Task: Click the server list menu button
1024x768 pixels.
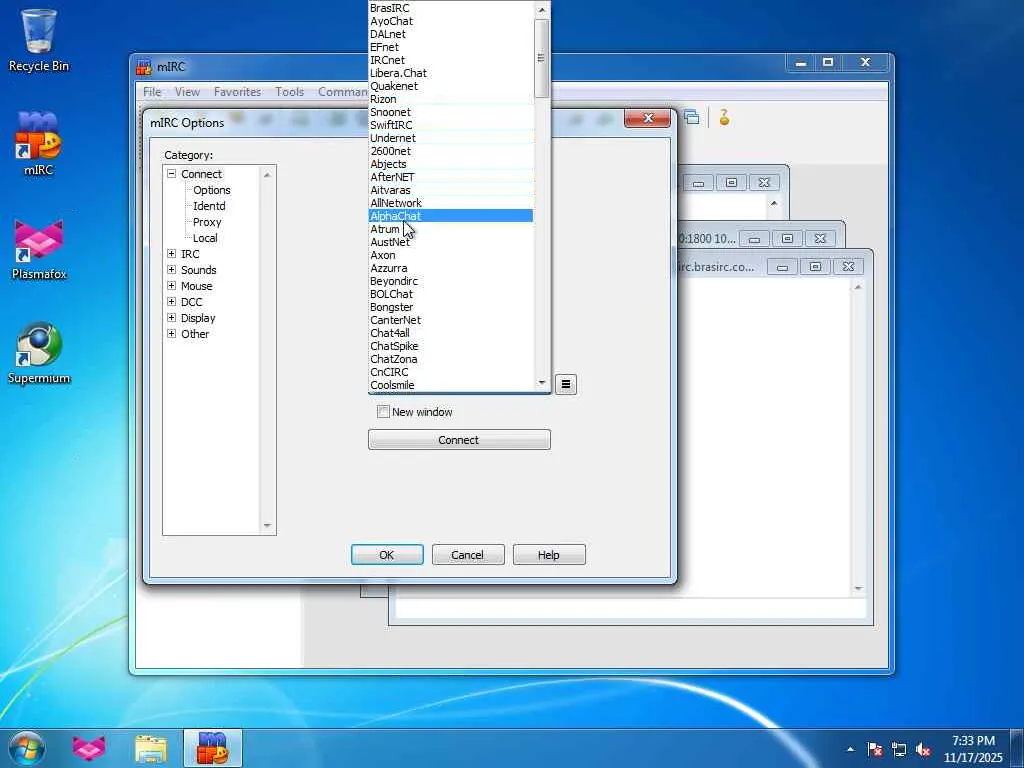Action: tap(566, 385)
